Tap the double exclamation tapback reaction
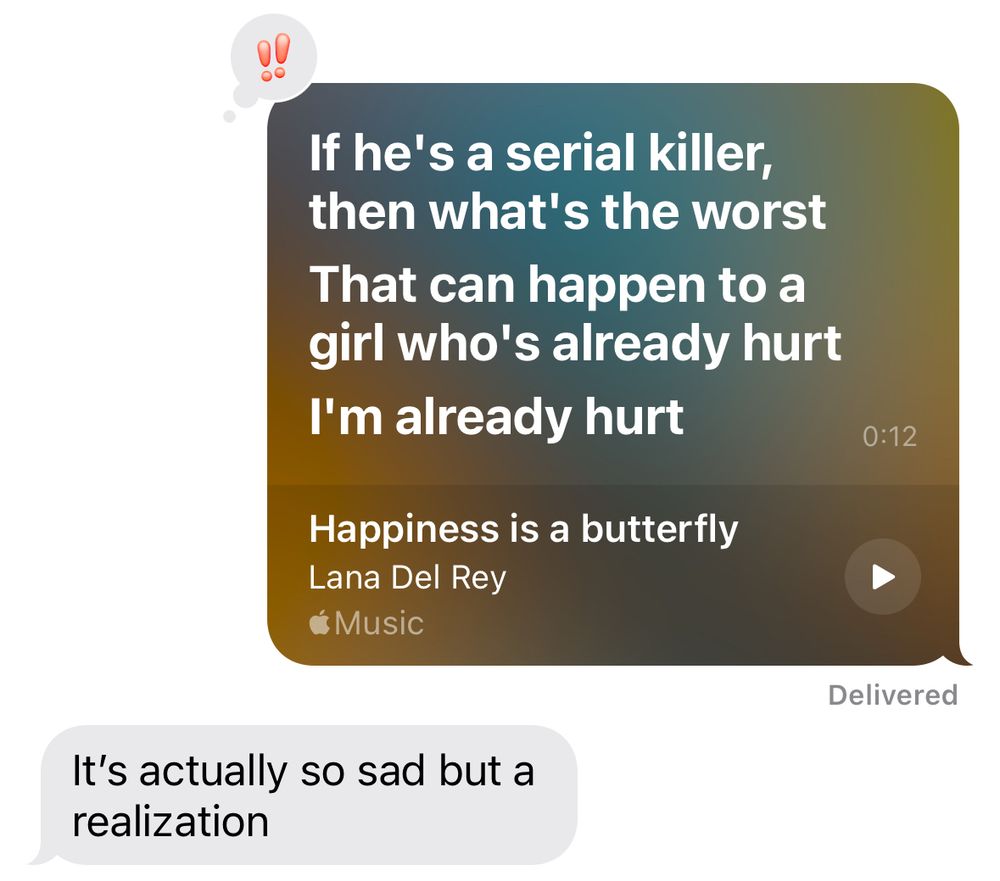 (x=274, y=57)
